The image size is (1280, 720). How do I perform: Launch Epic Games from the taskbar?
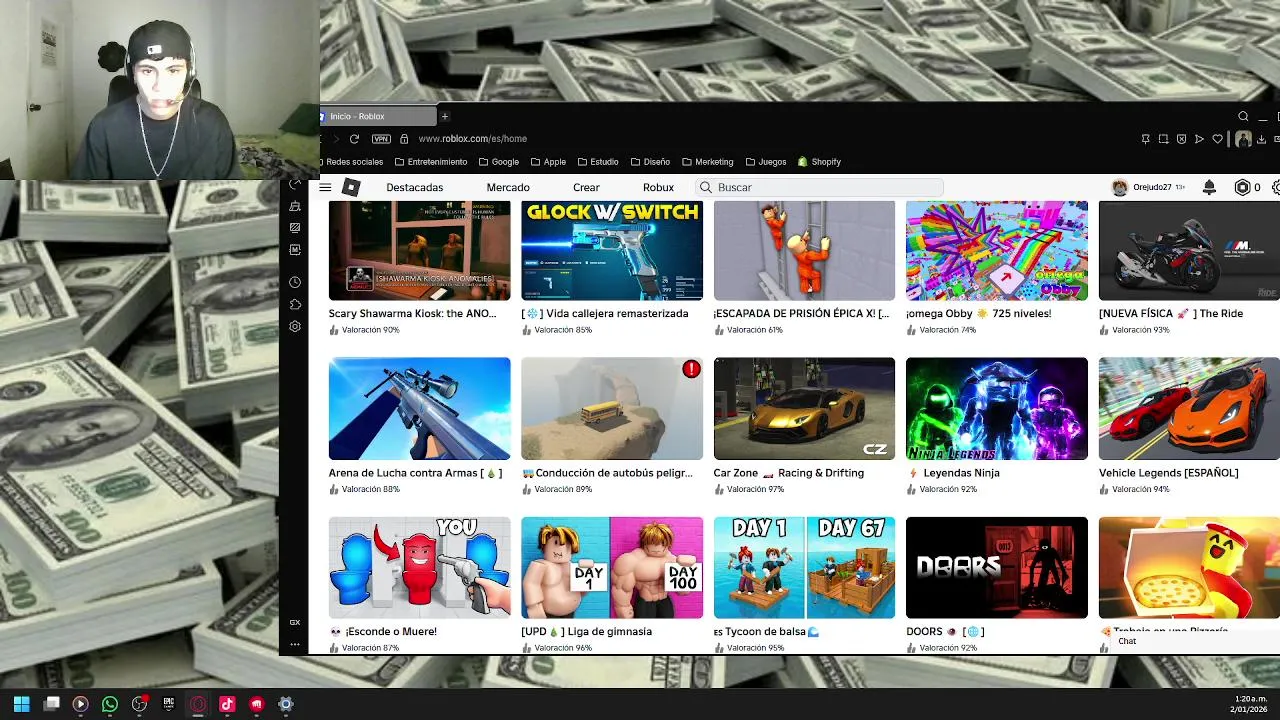coord(169,704)
